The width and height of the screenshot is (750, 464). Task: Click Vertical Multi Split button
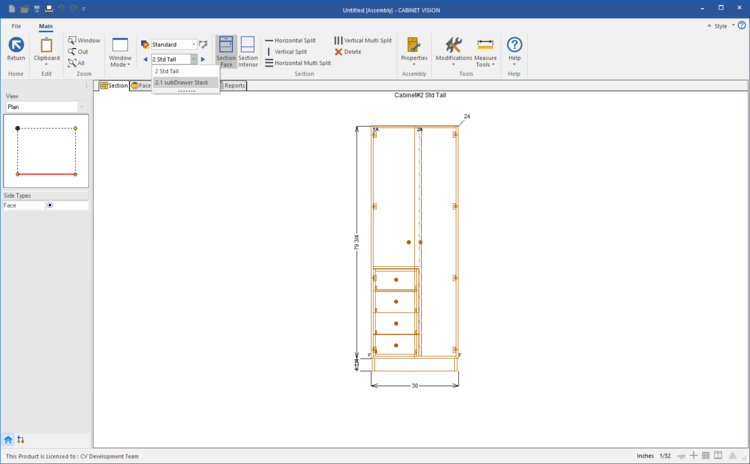(x=363, y=41)
